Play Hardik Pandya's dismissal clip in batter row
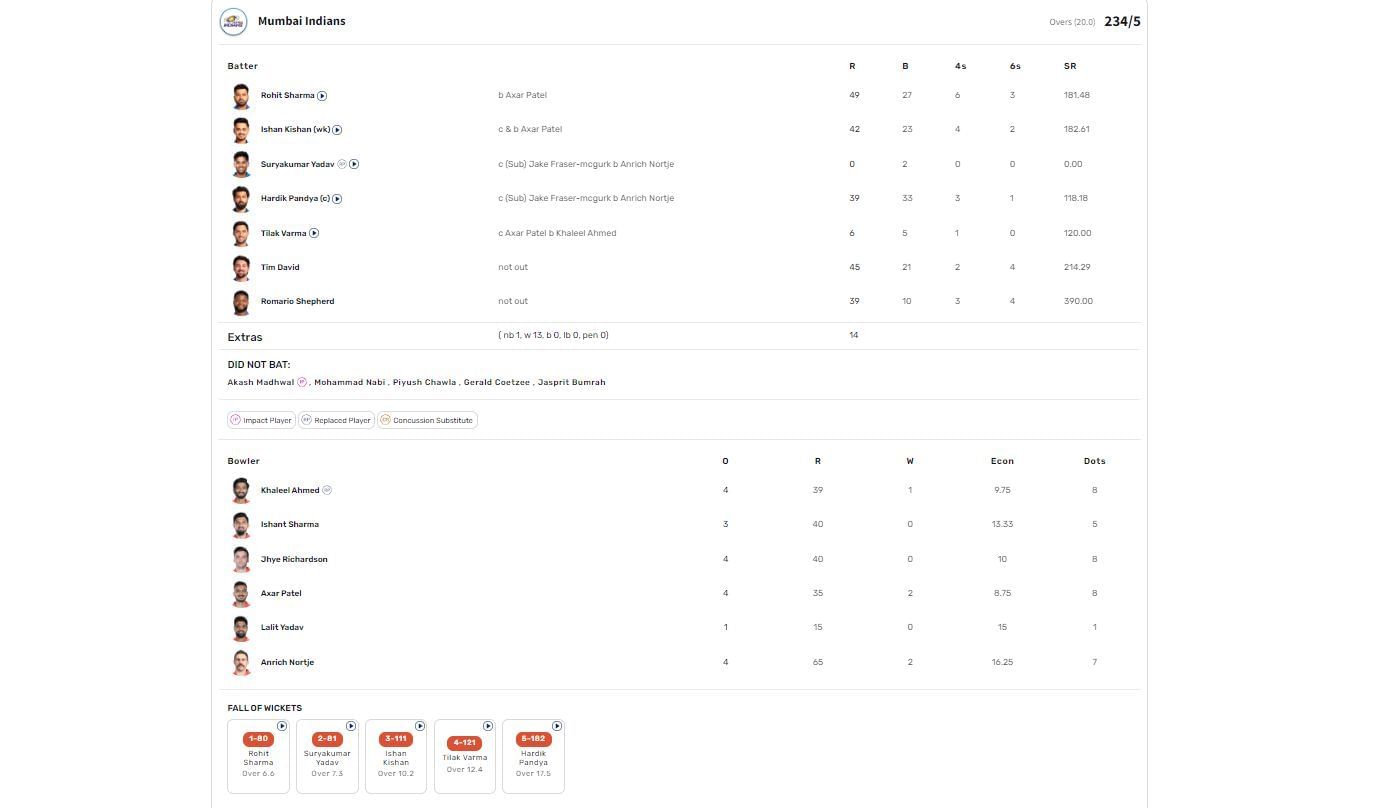1379x808 pixels. (337, 199)
